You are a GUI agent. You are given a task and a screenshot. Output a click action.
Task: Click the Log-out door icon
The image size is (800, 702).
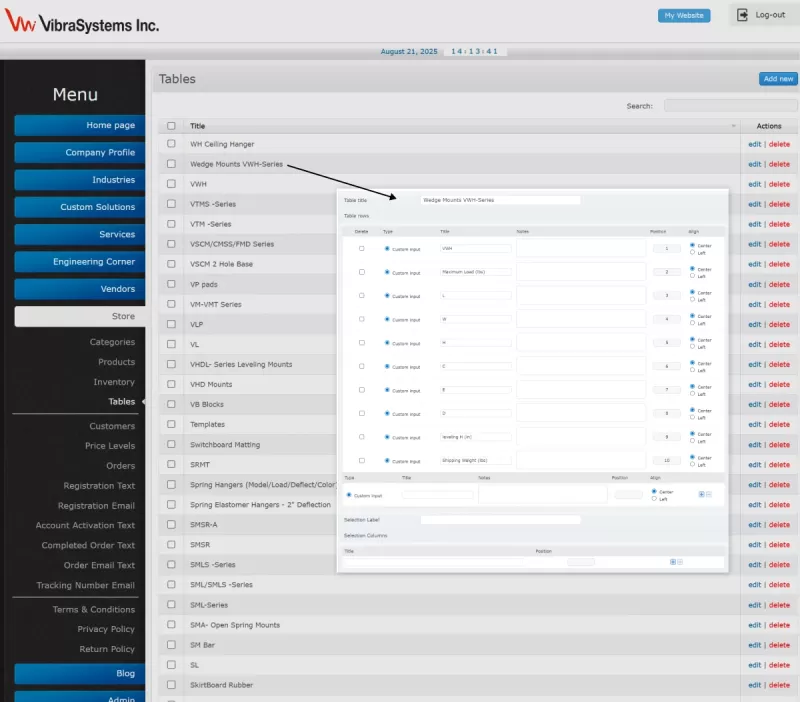(742, 15)
